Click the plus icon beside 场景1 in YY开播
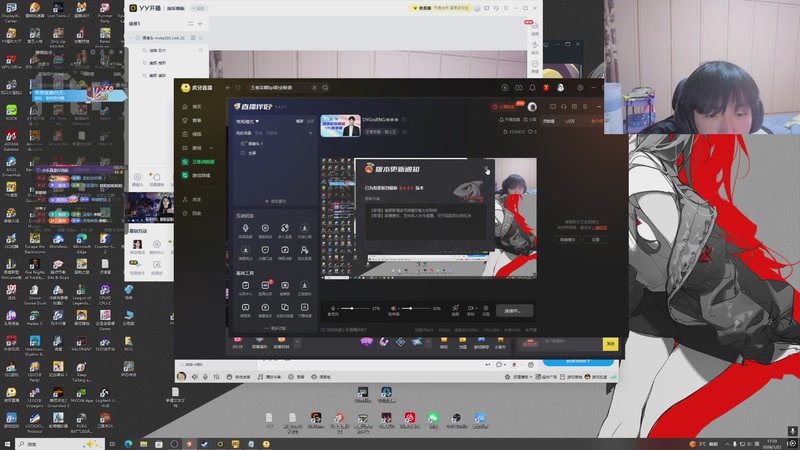Viewport: 800px width, 450px height. (x=200, y=23)
